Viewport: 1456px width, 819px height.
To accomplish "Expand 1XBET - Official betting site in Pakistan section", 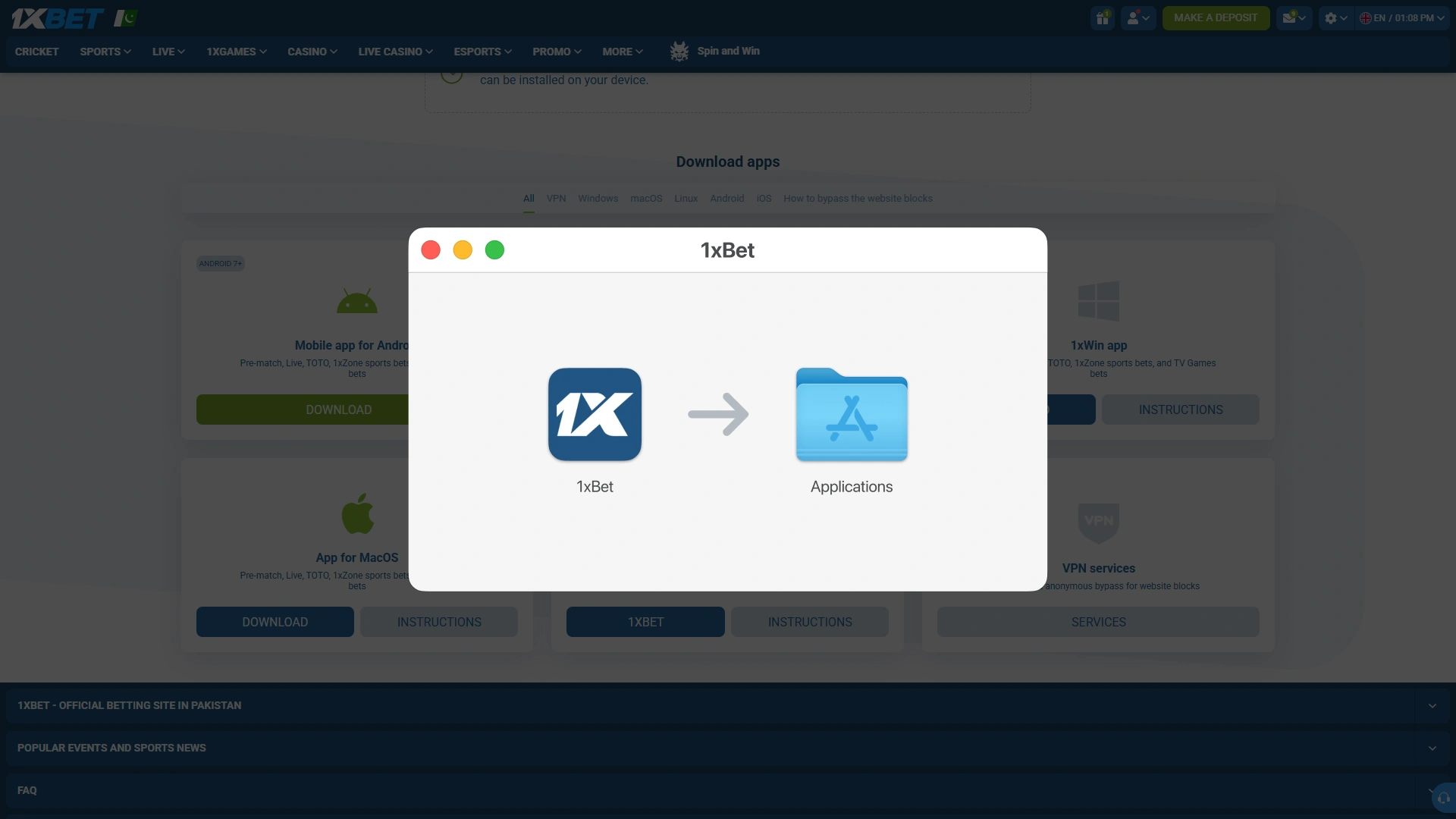I will coord(728,705).
